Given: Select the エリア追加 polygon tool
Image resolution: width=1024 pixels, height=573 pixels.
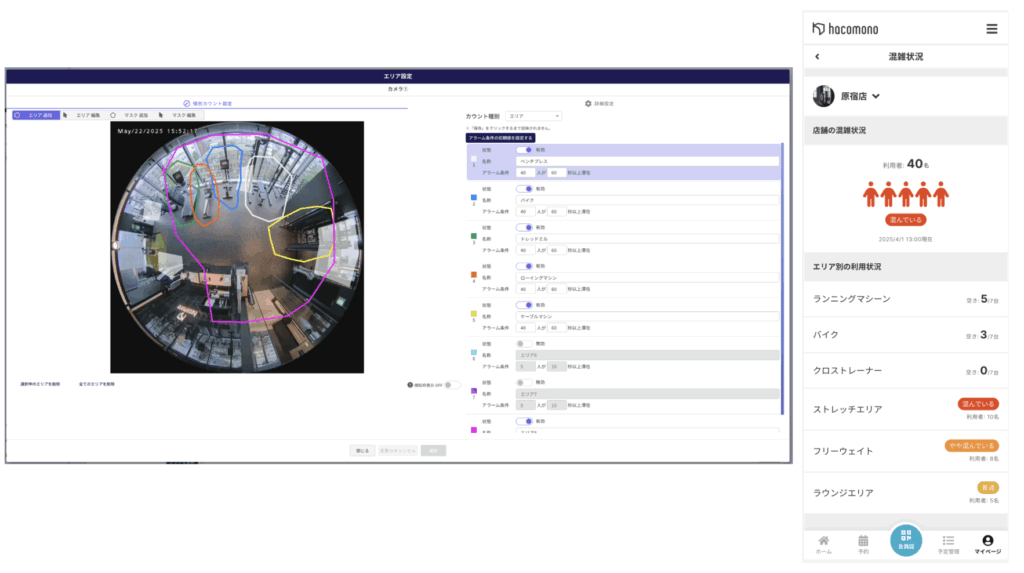Looking at the screenshot, I should coord(36,115).
